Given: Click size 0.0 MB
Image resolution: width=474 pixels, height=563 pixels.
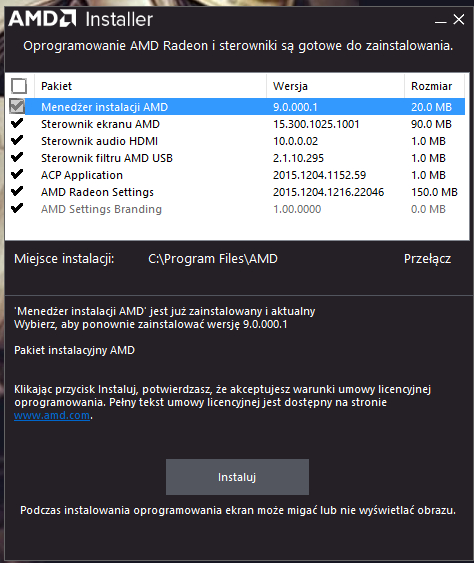Looking at the screenshot, I should [x=428, y=209].
